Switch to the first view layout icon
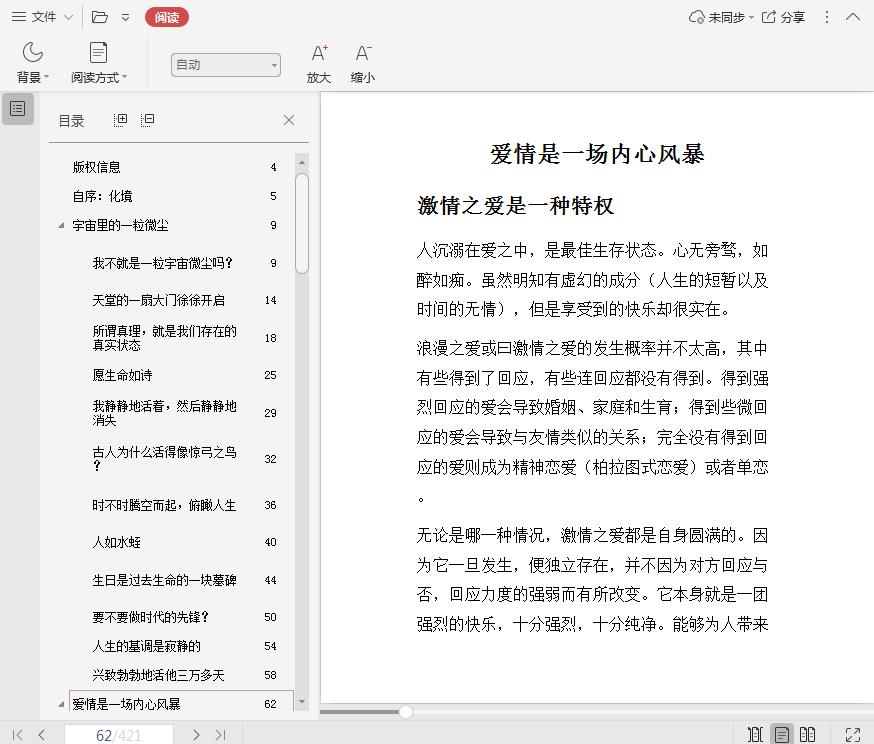The height and width of the screenshot is (744, 874). coord(755,735)
